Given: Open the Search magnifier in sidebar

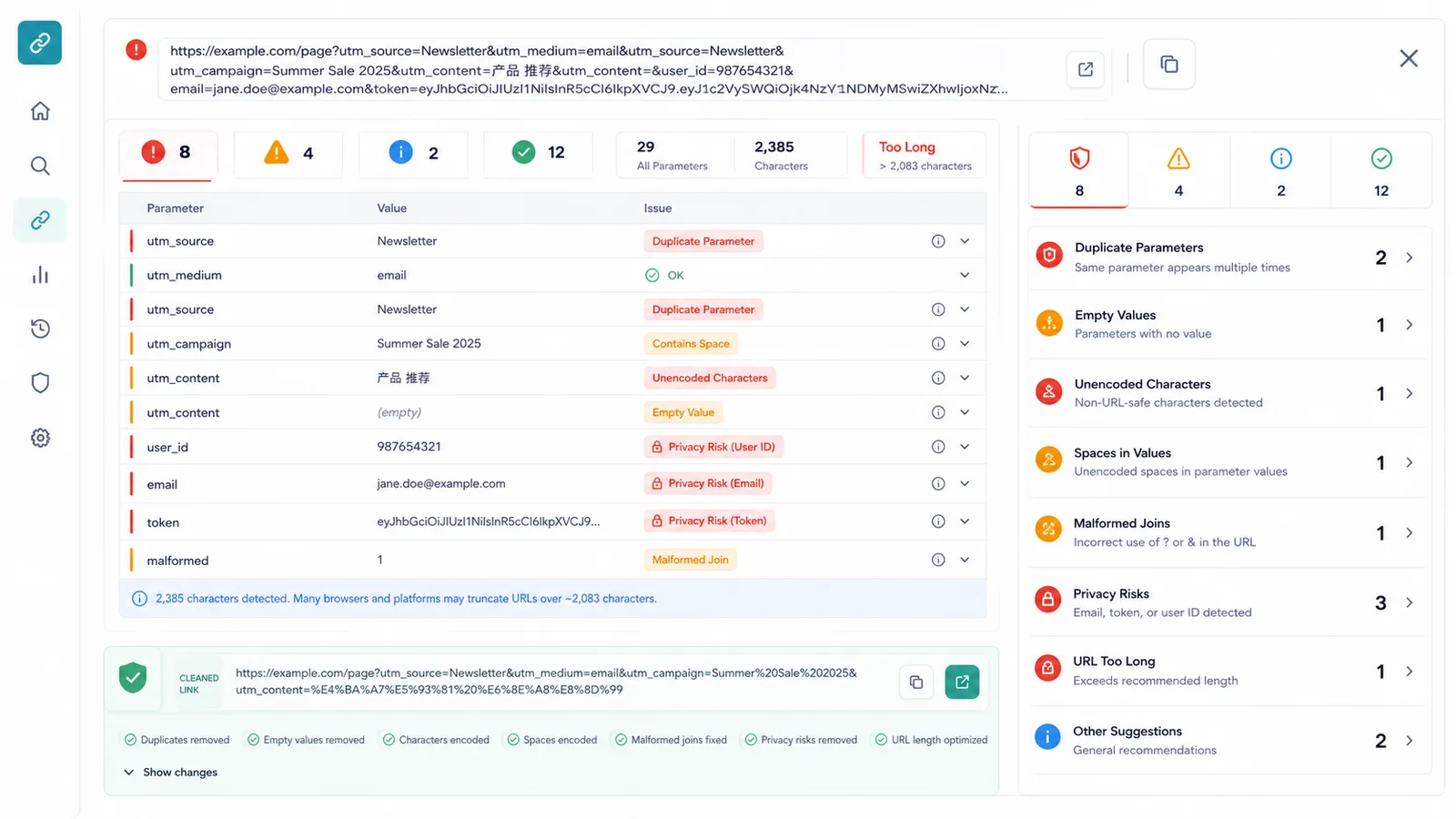Looking at the screenshot, I should [40, 166].
